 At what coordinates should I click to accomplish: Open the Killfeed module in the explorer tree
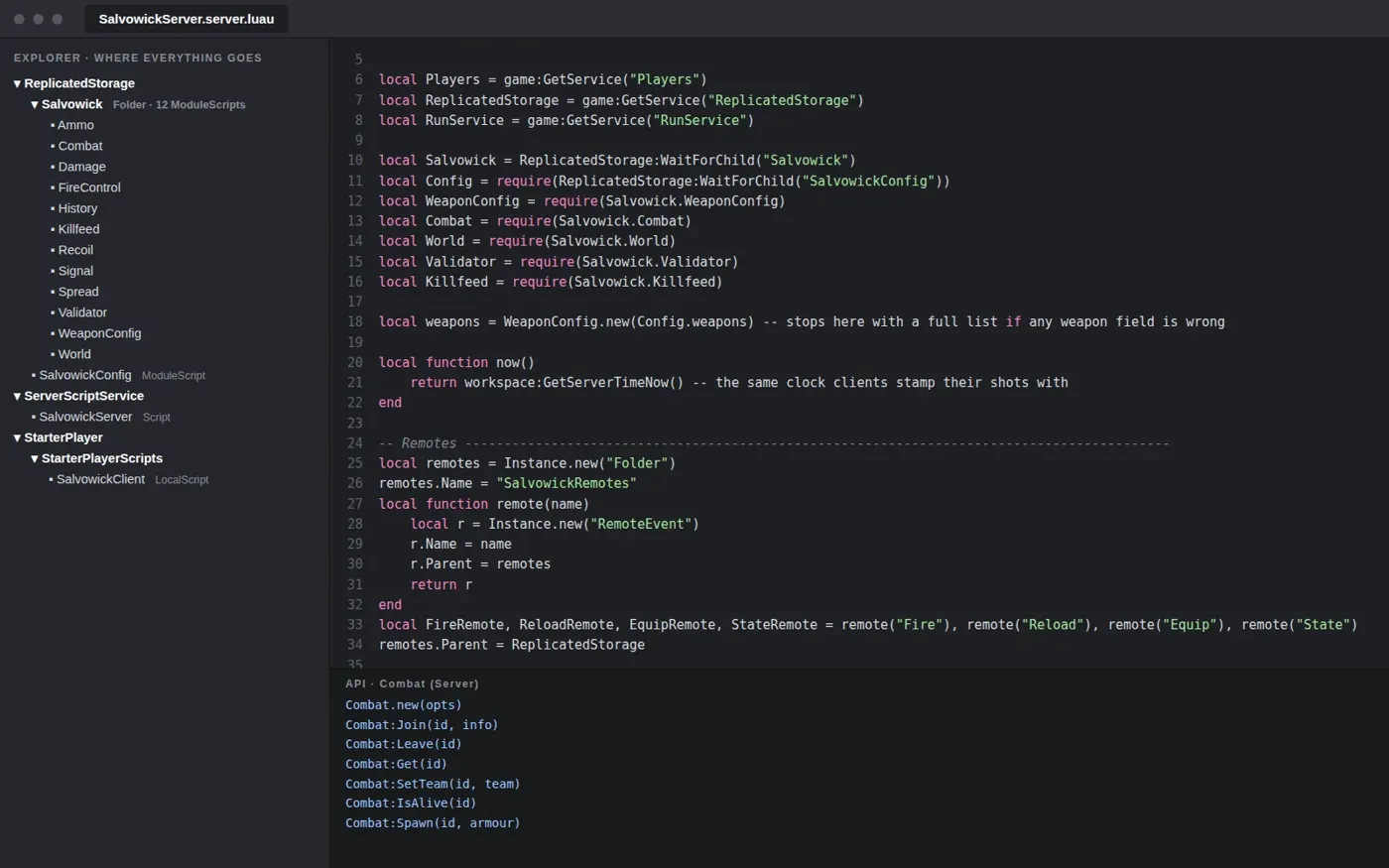[x=78, y=229]
